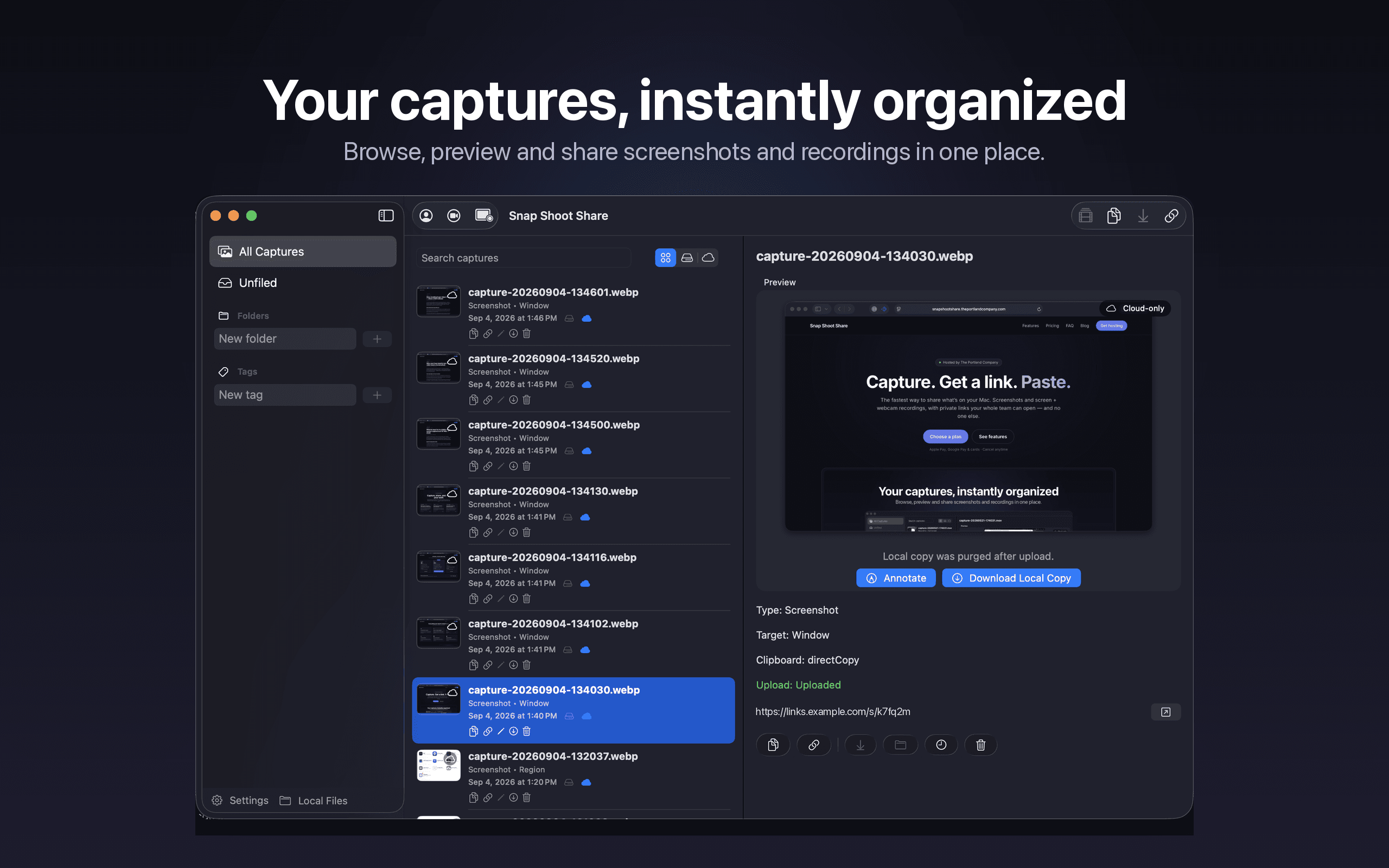Image resolution: width=1389 pixels, height=868 pixels.
Task: Filter list to local-drive captures
Action: pos(687,258)
